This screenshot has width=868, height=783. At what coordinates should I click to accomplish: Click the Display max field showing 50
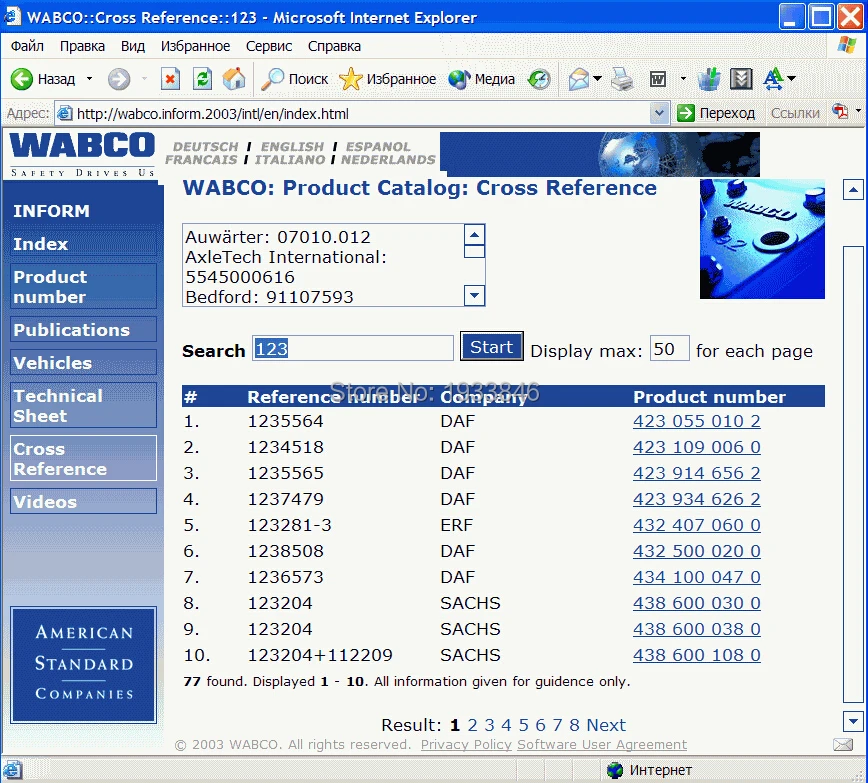[669, 348]
